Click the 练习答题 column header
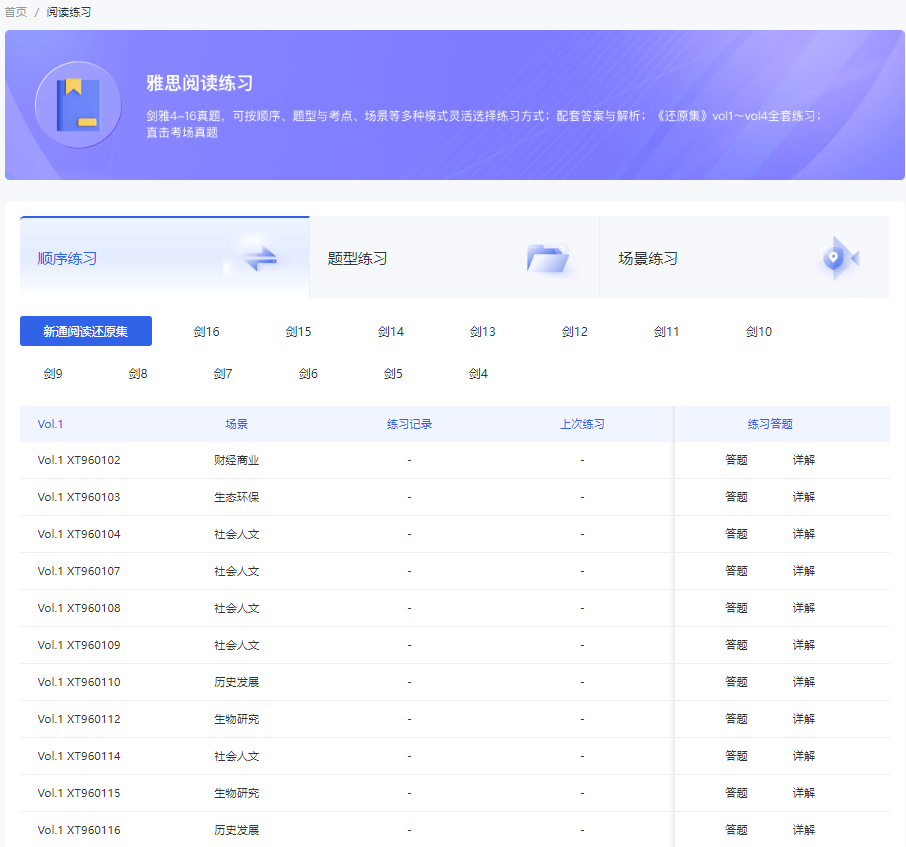 [x=770, y=424]
